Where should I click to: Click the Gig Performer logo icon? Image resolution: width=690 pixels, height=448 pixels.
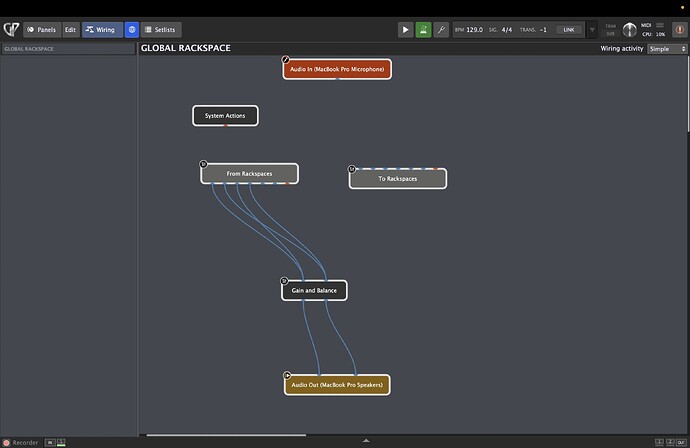tap(11, 29)
